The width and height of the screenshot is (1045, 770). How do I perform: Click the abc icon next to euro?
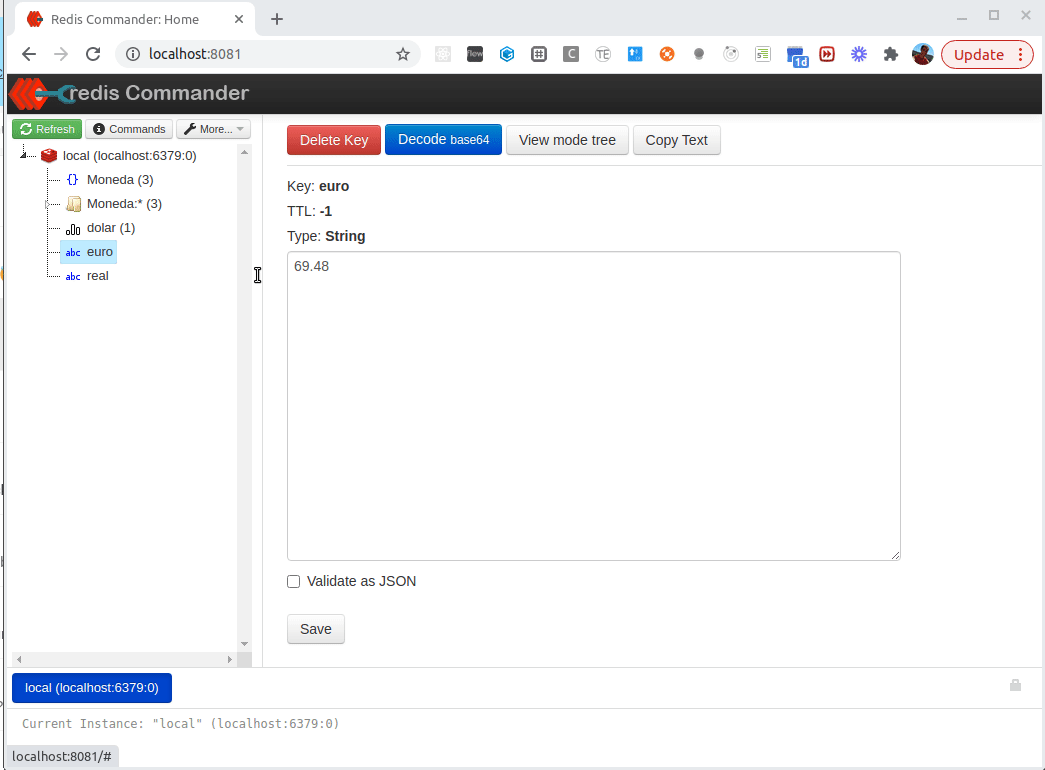[x=73, y=253]
